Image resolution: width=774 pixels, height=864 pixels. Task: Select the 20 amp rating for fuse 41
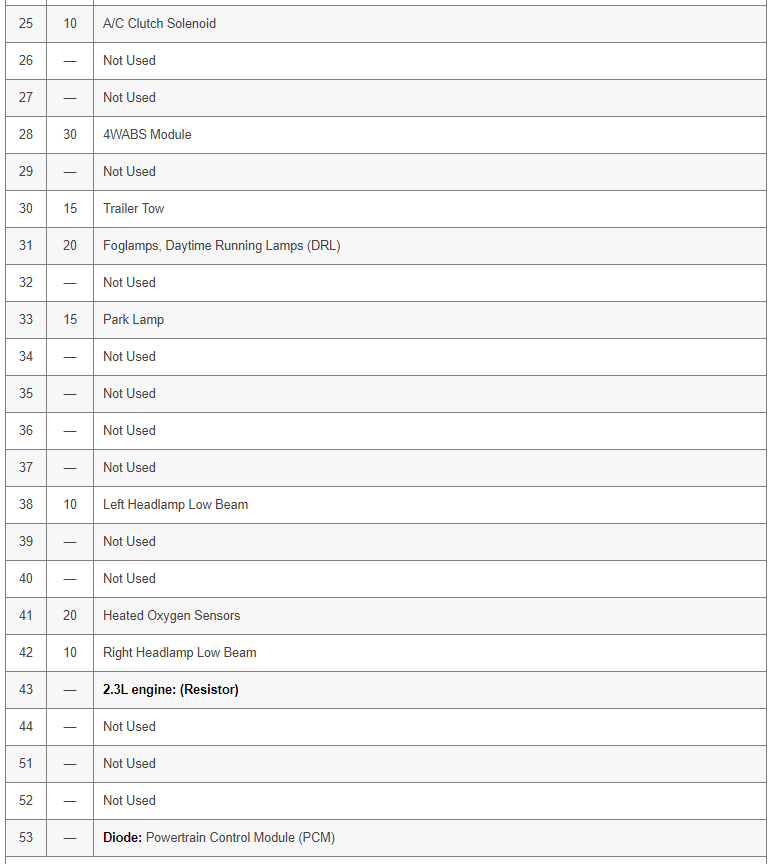point(70,616)
